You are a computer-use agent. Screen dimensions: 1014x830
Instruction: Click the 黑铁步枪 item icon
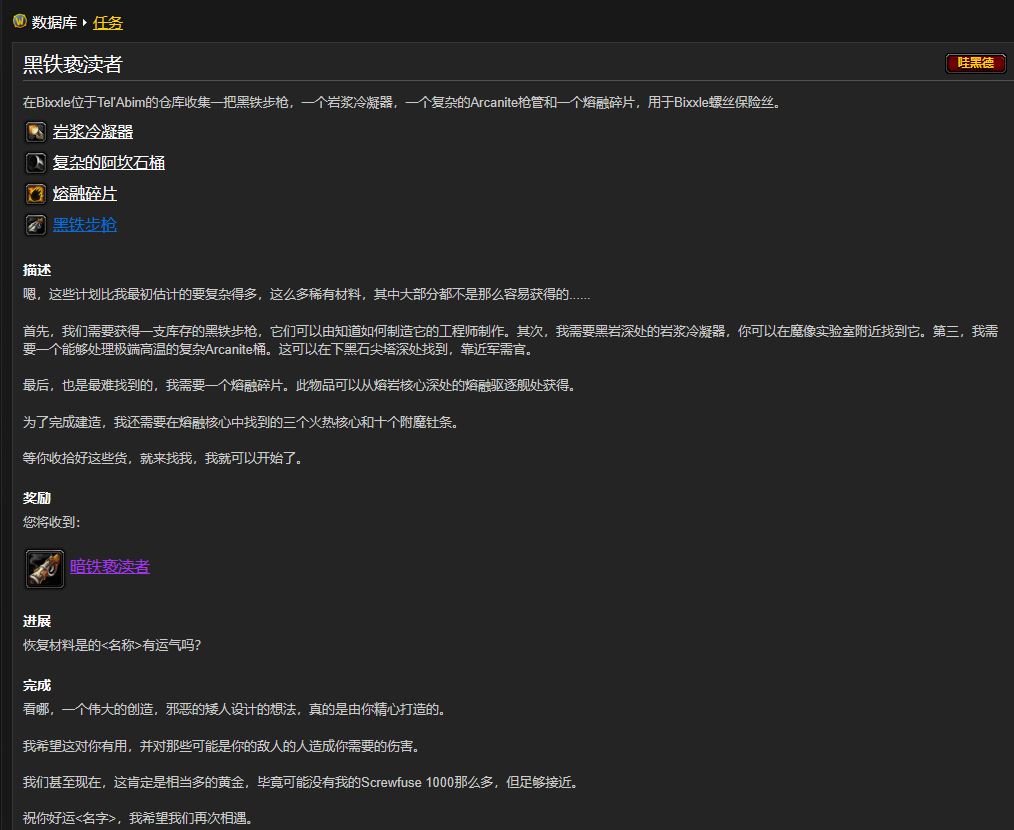click(36, 225)
